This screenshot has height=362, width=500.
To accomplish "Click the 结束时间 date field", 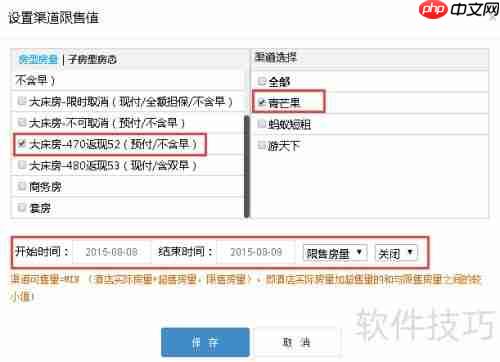I will click(256, 252).
